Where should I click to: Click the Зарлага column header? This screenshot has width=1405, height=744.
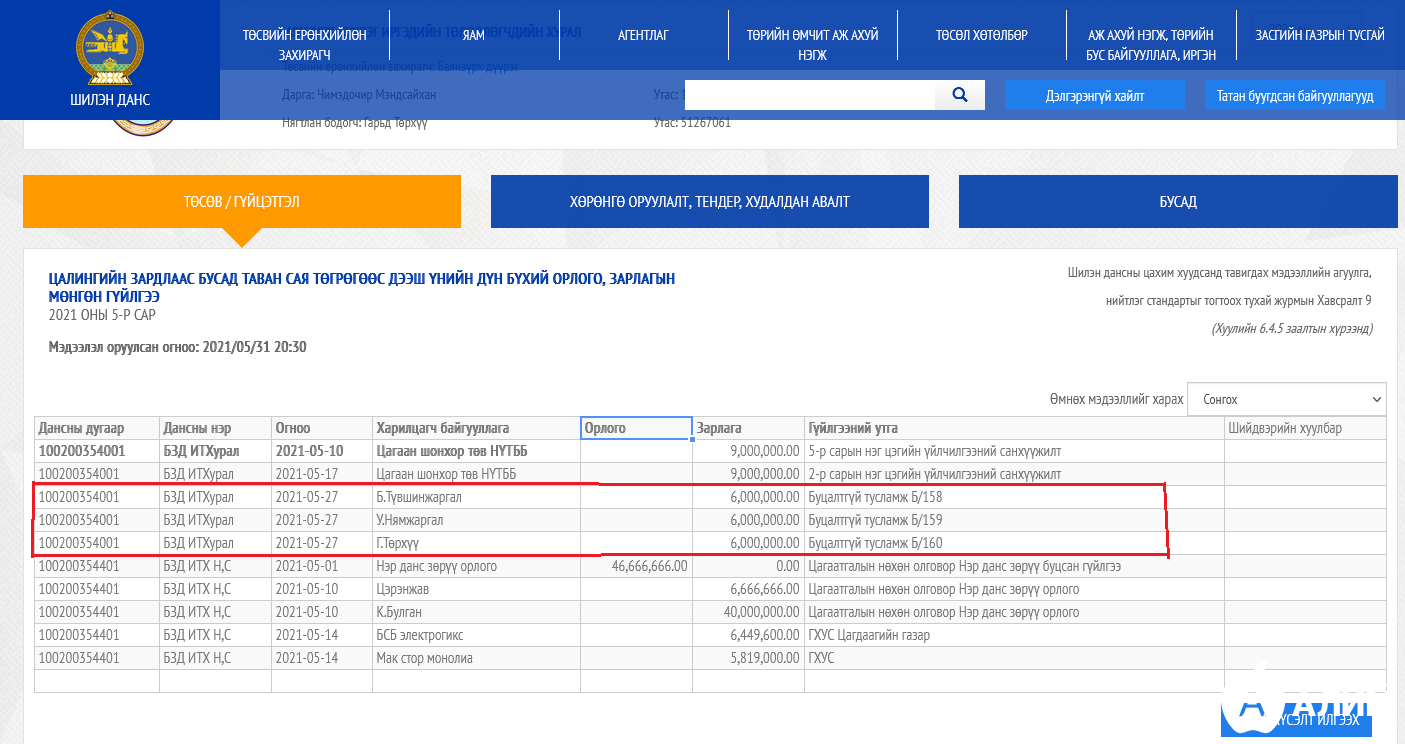pos(749,428)
